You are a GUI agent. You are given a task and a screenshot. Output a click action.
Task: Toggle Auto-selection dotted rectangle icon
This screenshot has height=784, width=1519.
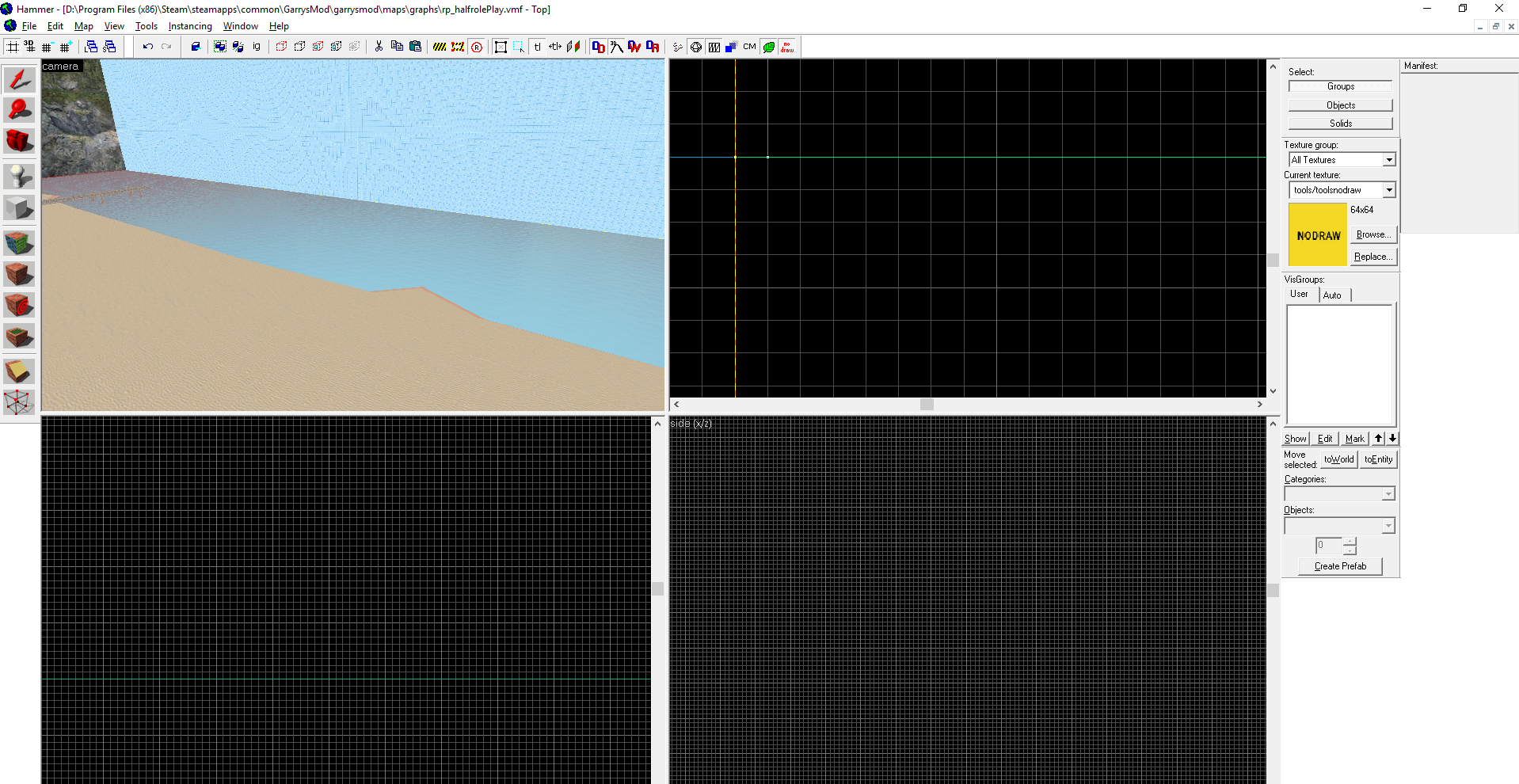pos(519,47)
